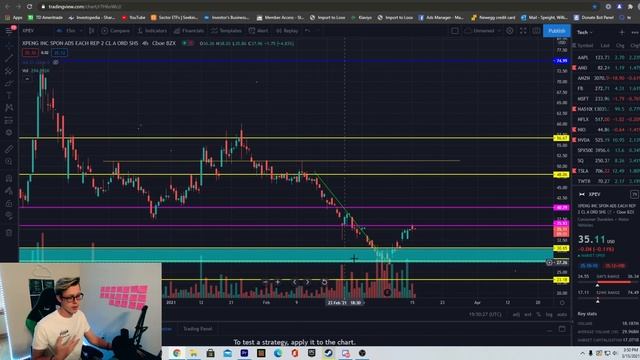The width and height of the screenshot is (640, 360).
Task: Toggle indicator visibility eye in legend
Action: pyautogui.click(x=56, y=62)
